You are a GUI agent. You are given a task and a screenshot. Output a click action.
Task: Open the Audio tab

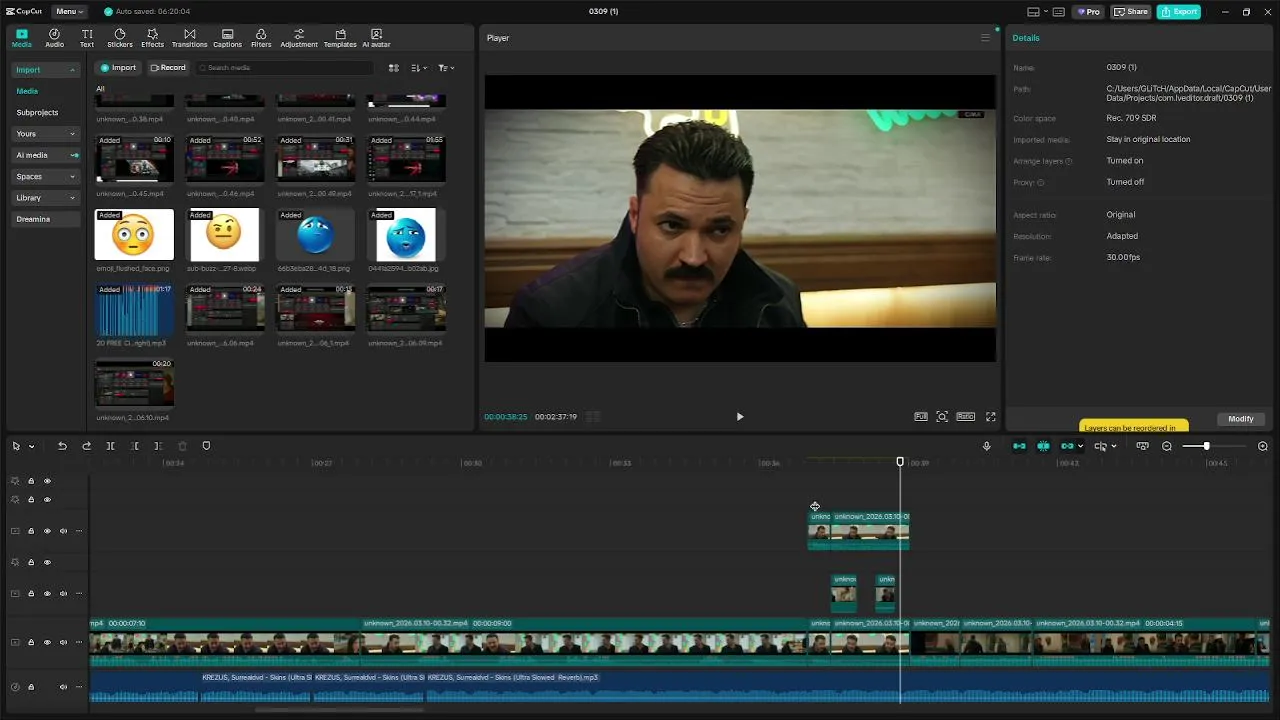[x=54, y=38]
